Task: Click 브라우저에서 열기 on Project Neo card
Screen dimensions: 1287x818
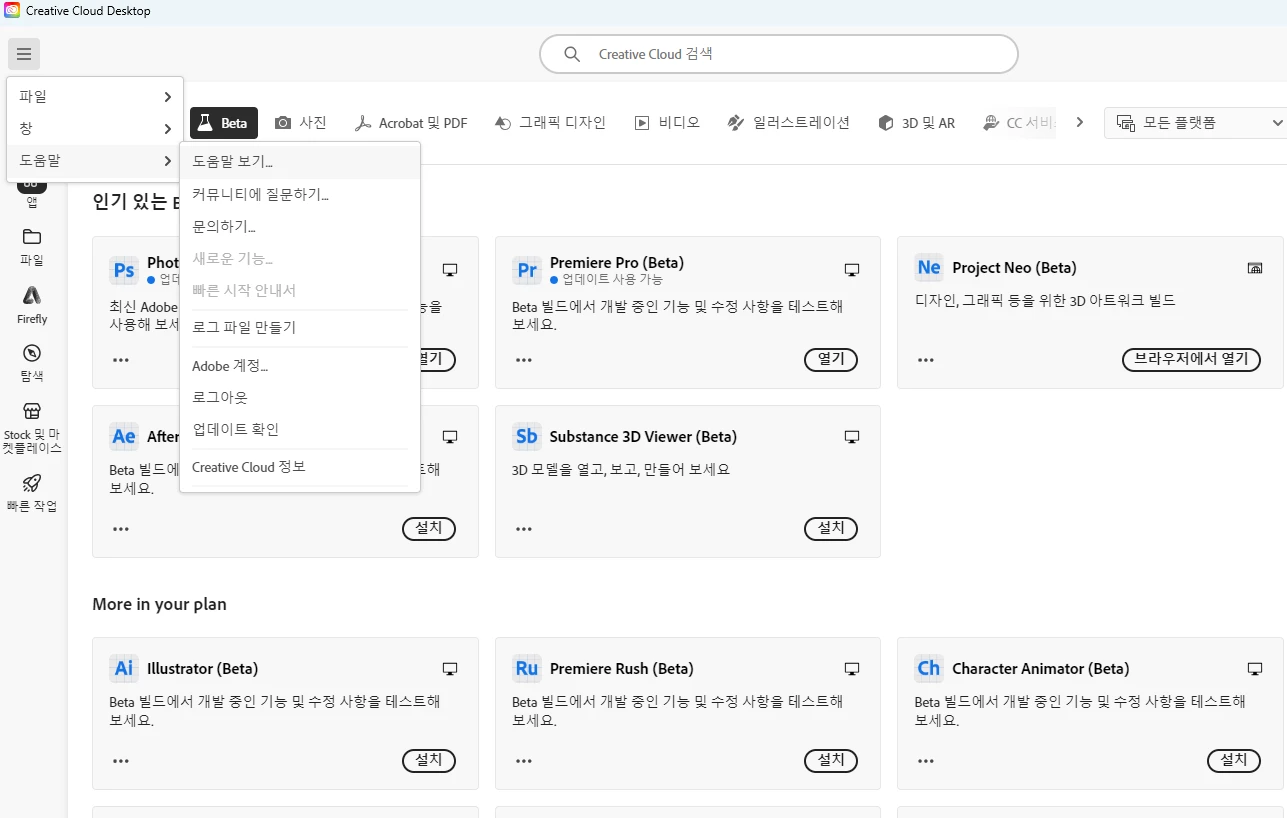Action: [1191, 360]
